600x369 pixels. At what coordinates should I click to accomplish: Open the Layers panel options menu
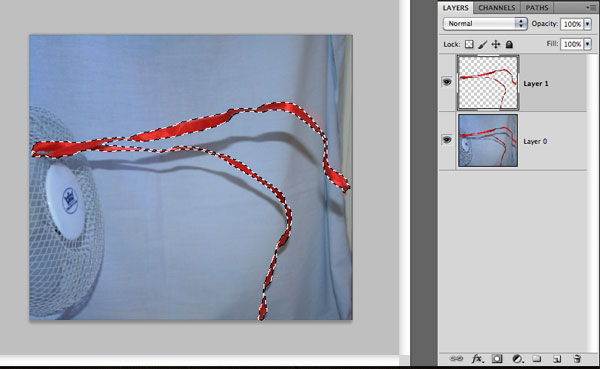click(590, 7)
